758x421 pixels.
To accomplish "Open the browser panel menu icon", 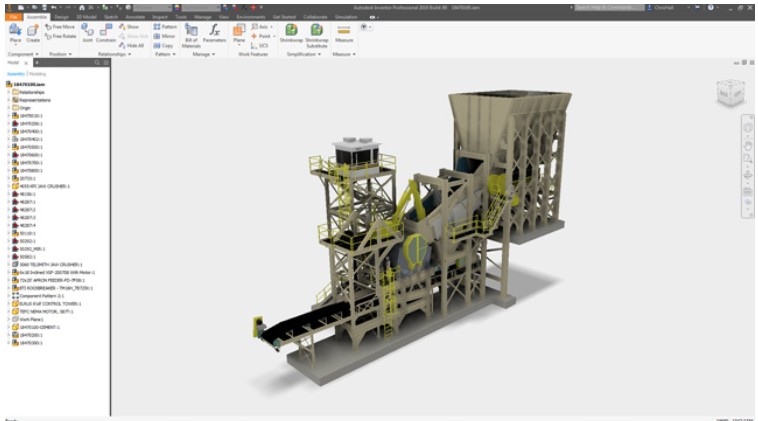I will point(106,62).
